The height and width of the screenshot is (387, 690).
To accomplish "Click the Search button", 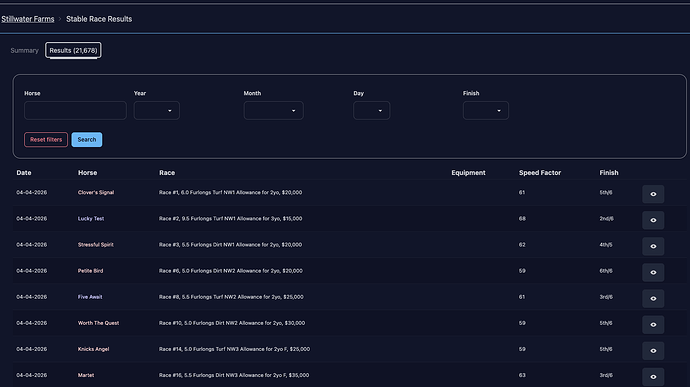I will (87, 140).
